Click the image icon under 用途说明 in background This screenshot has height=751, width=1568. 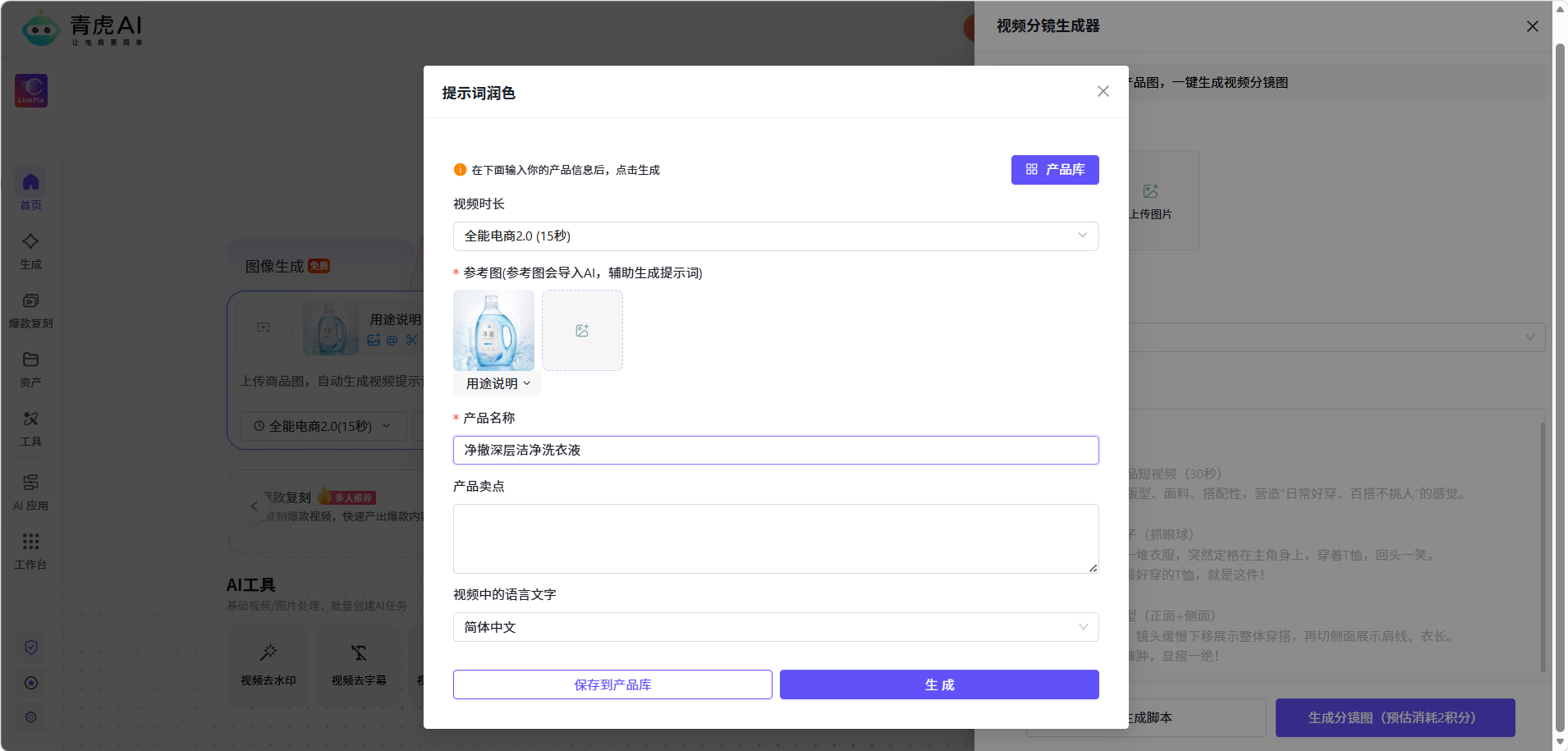pyautogui.click(x=374, y=340)
